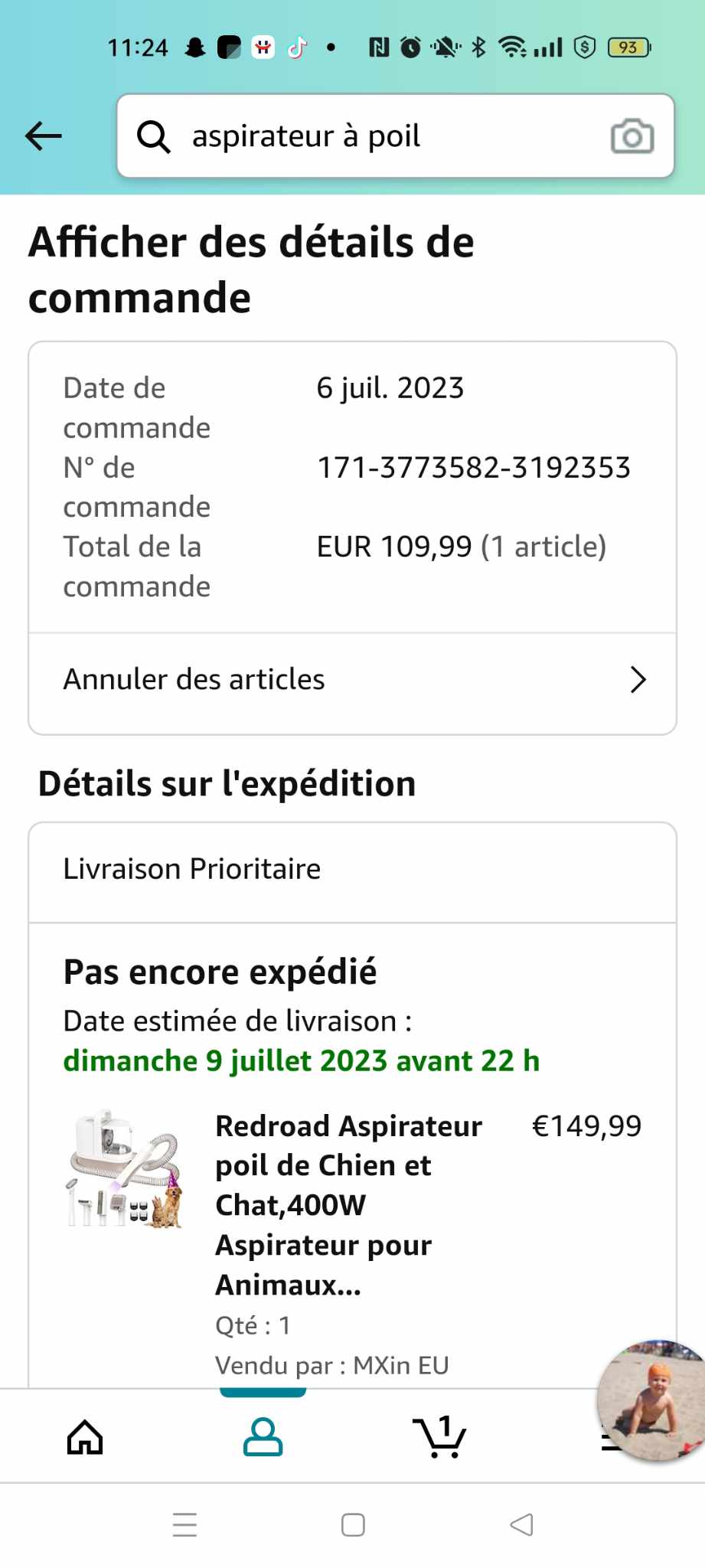Viewport: 705px width, 1568px height.
Task: Open Redroad Aspirateur product image
Action: point(126,1168)
